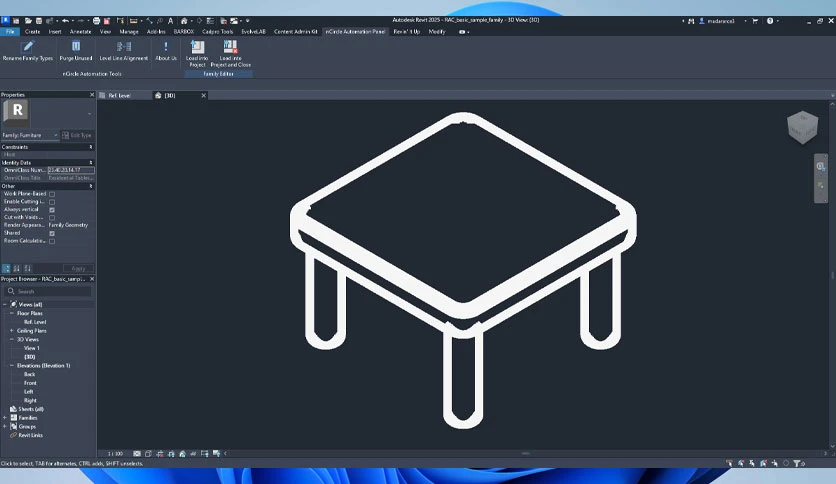The height and width of the screenshot is (484, 836).
Task: Select the Front elevation in Project Browser
Action: click(x=30, y=383)
